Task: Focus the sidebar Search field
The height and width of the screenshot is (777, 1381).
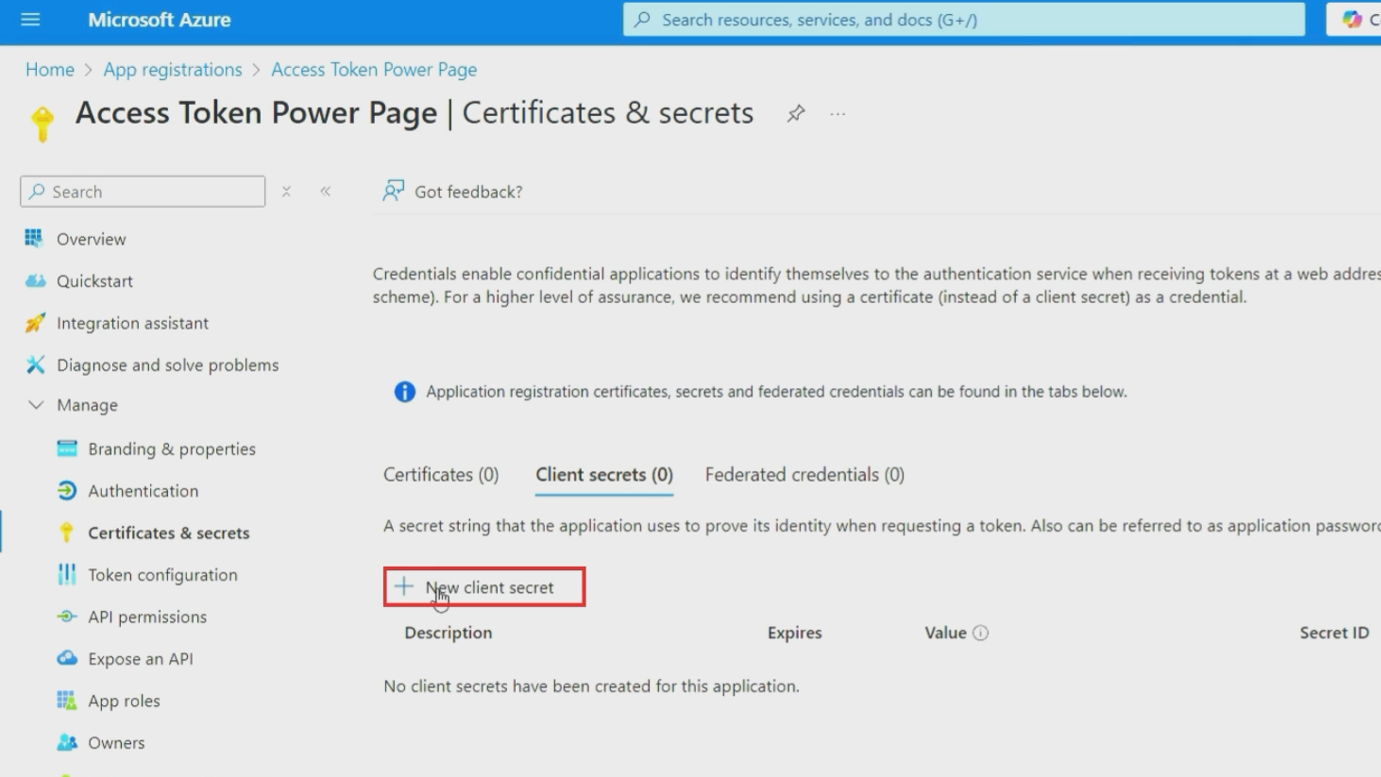Action: [143, 191]
